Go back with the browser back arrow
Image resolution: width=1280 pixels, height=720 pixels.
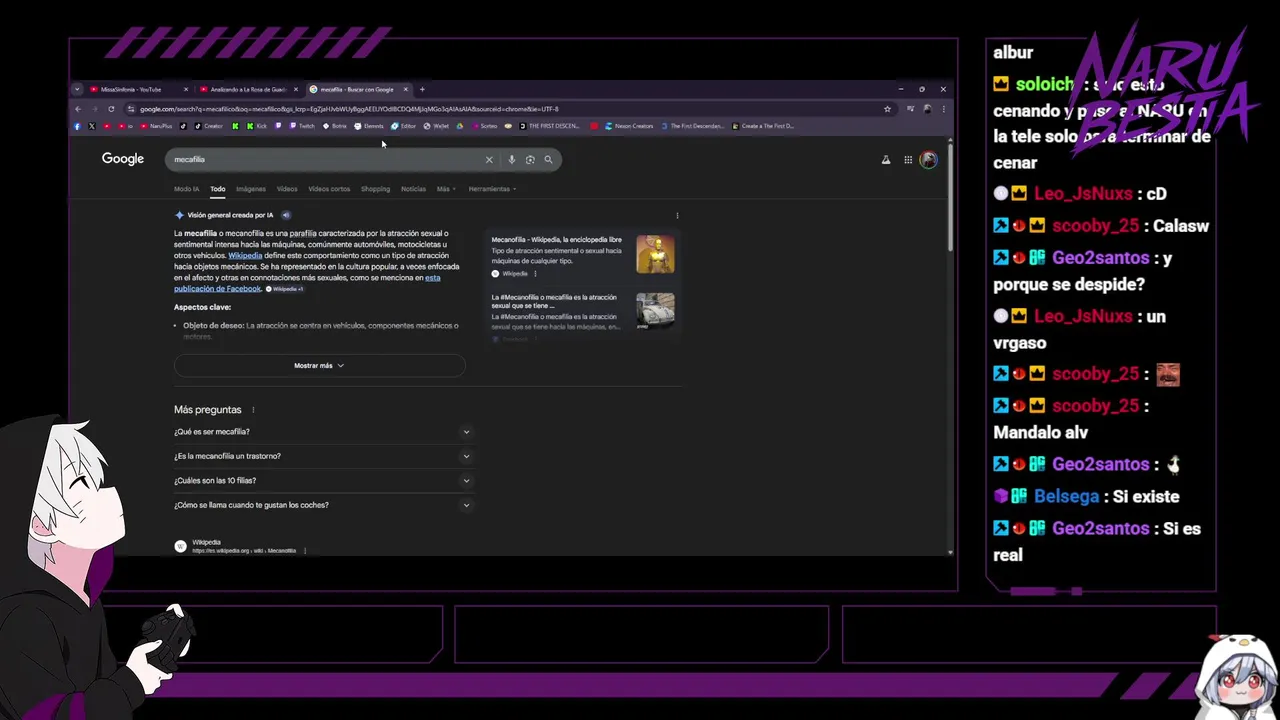point(77,108)
